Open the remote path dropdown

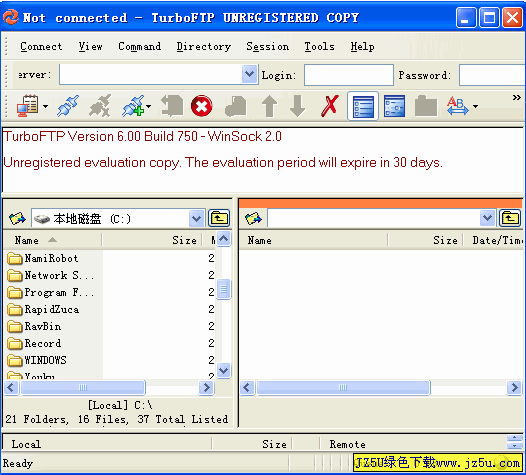point(487,218)
